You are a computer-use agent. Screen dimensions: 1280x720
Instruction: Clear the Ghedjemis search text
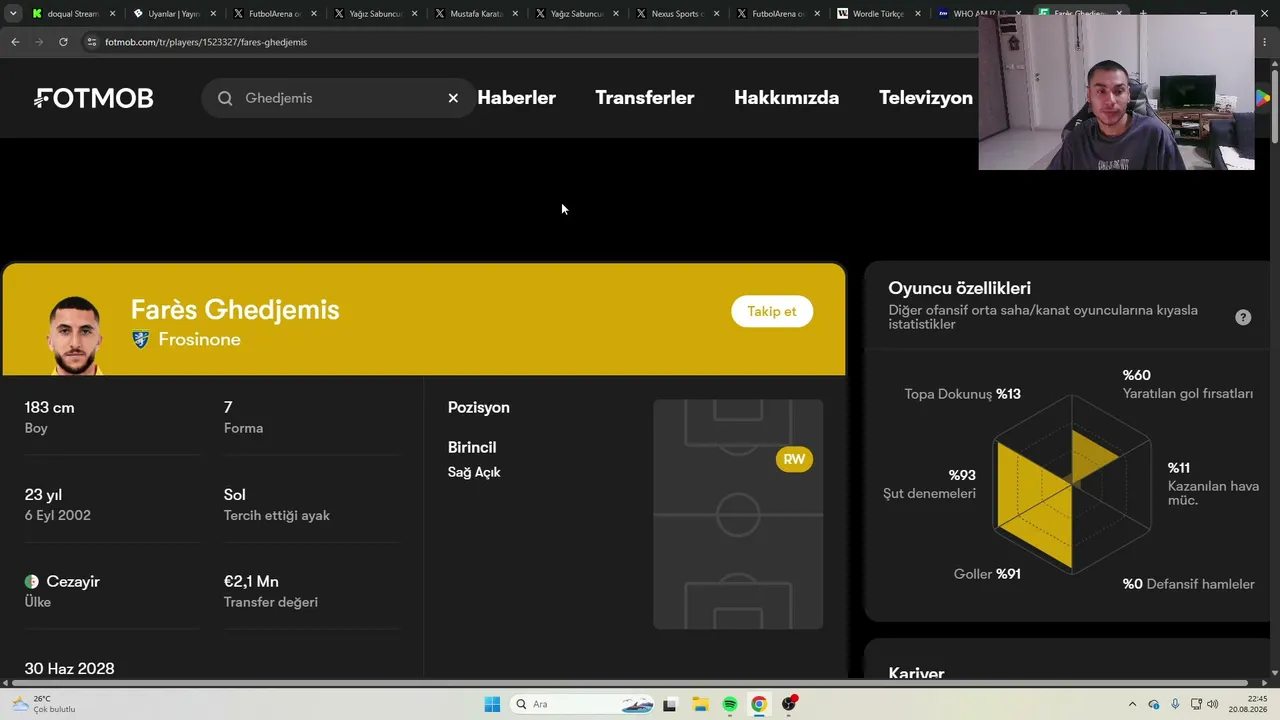[x=453, y=98]
